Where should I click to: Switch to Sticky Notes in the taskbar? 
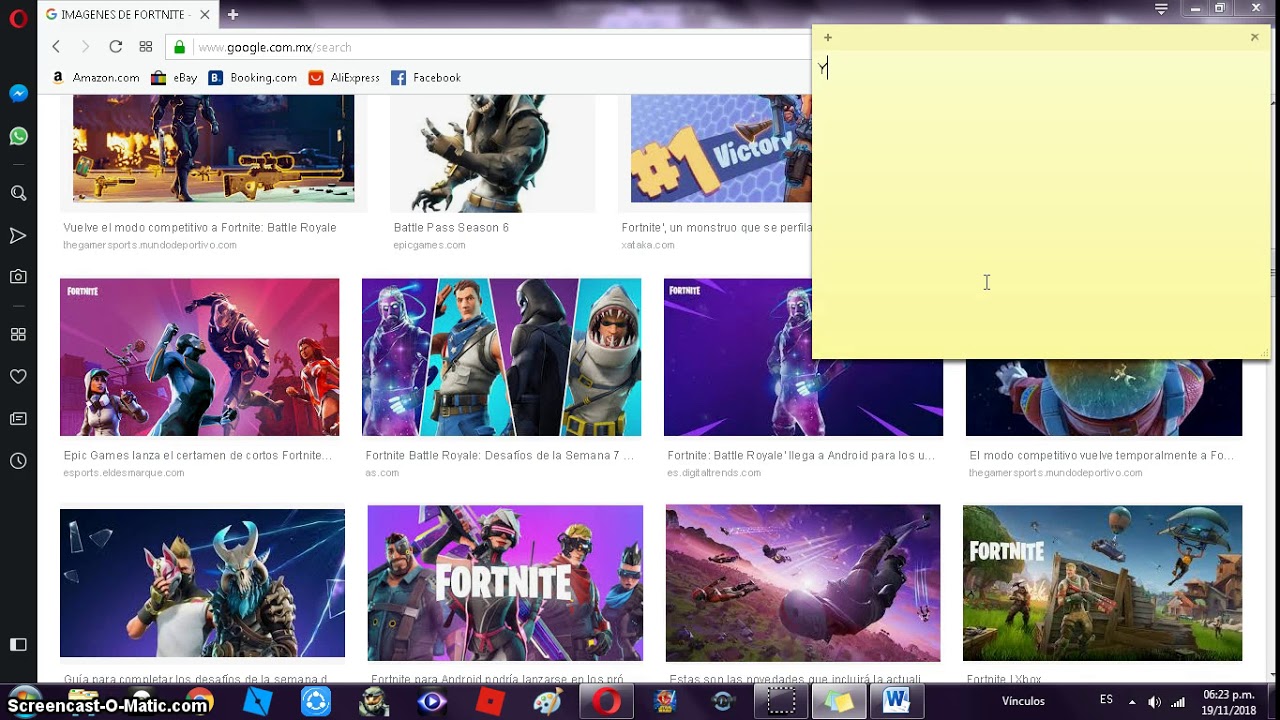coord(839,701)
